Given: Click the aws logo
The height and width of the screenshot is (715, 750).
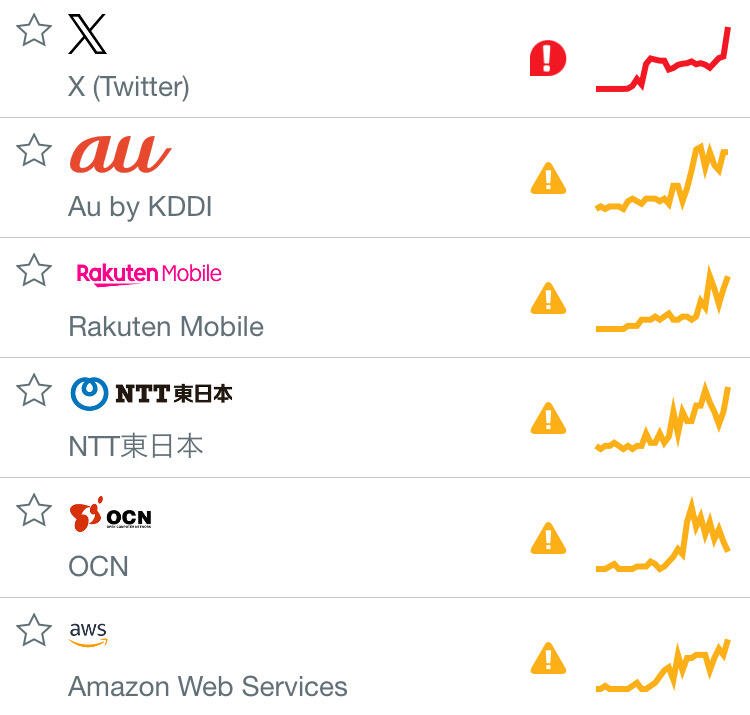Looking at the screenshot, I should tap(88, 634).
